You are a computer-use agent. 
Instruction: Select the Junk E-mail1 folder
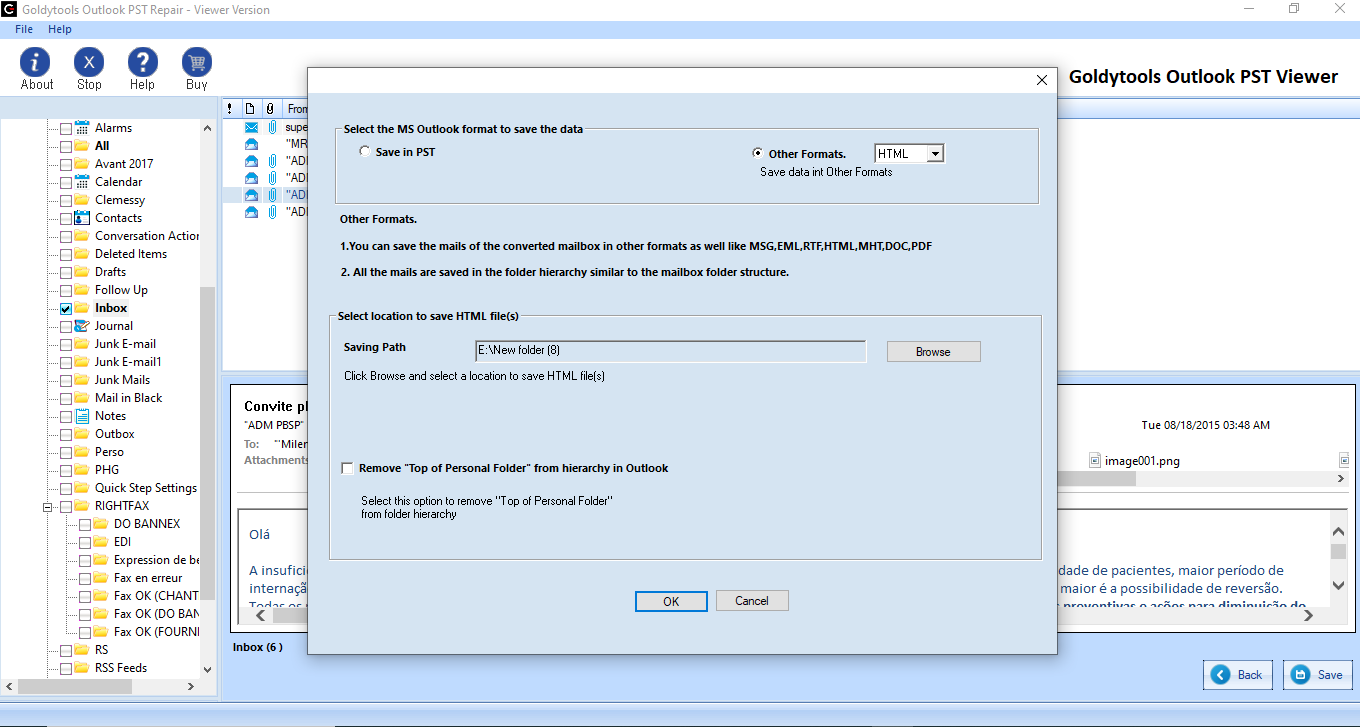128,362
